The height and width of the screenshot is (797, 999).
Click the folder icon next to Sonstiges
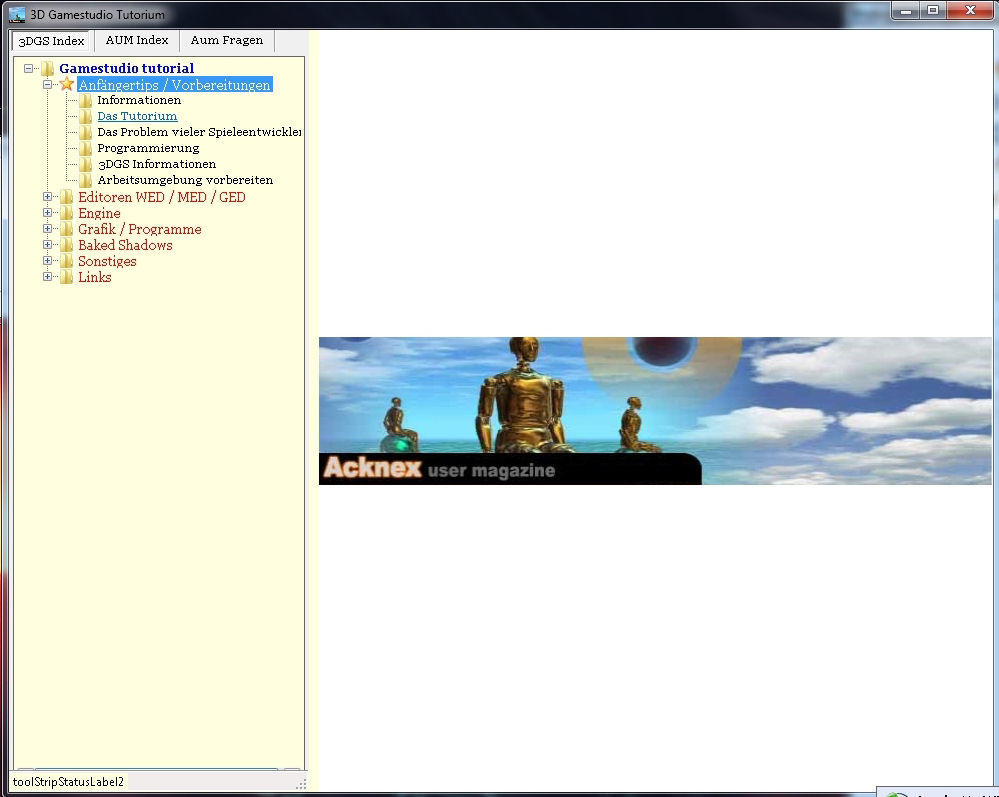[x=66, y=261]
